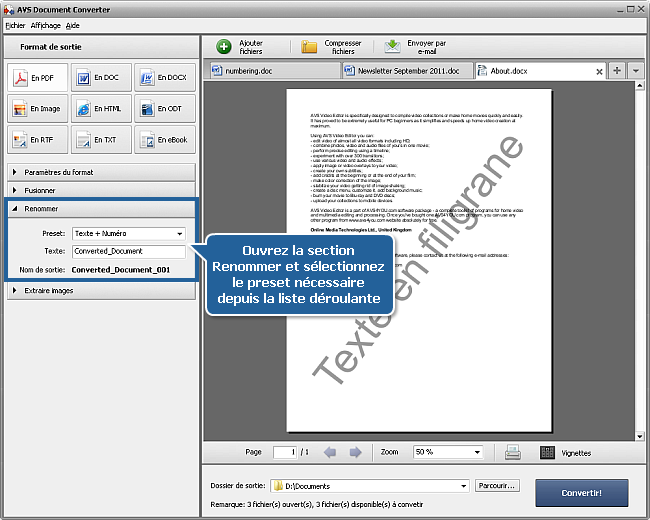Click the Compresser fichiers folder icon
This screenshot has width=650, height=520.
coord(310,46)
